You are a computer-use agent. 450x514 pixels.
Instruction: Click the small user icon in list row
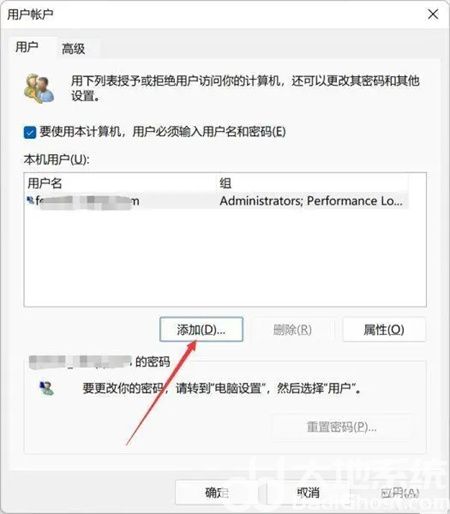30,200
